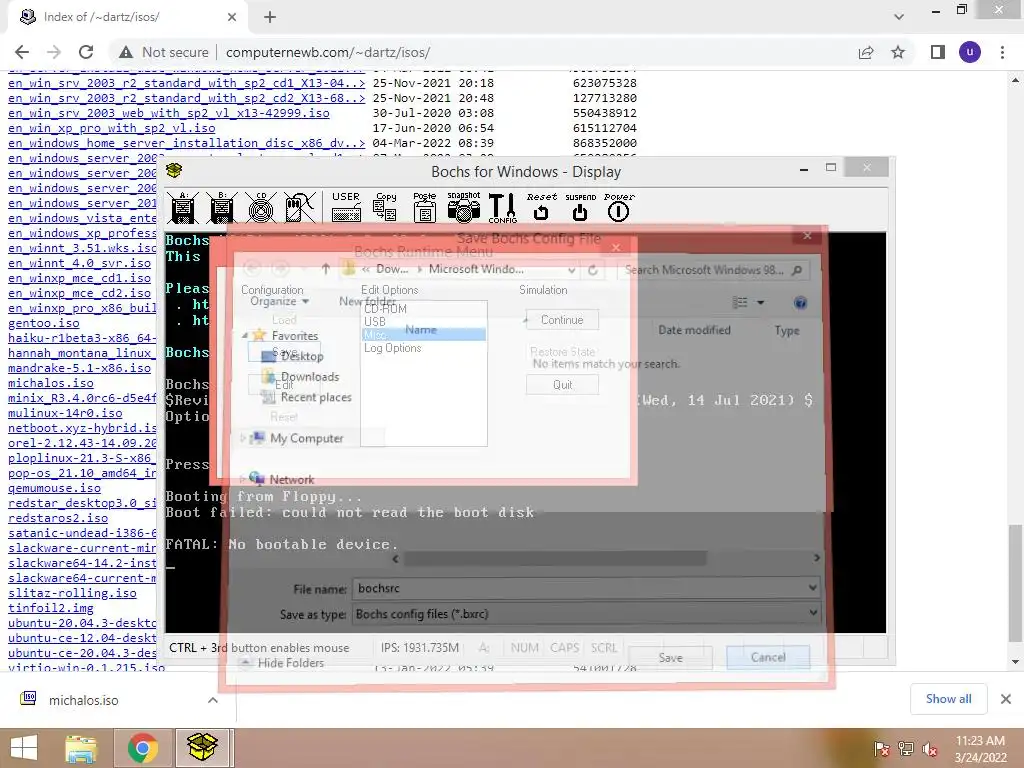Viewport: 1024px width, 768px height.
Task: Click Cancel in Save Bochs Config File dialog
Action: pos(768,657)
